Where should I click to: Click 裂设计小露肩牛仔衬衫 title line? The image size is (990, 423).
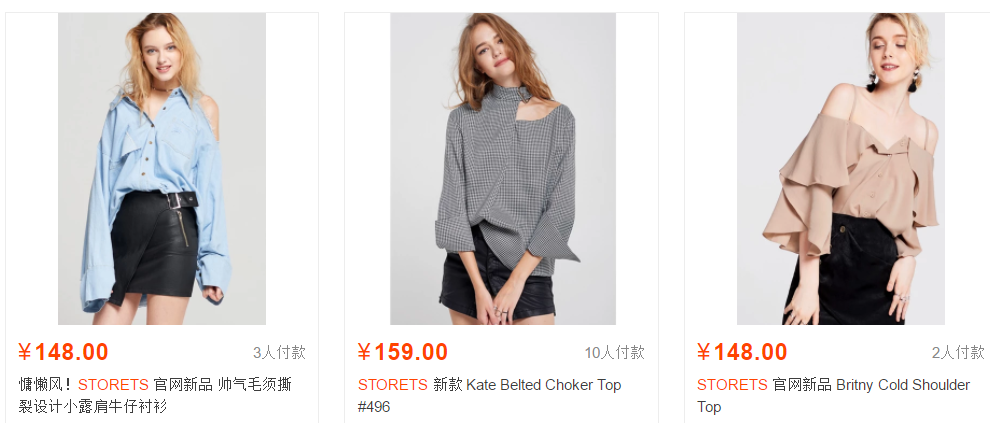click(93, 406)
